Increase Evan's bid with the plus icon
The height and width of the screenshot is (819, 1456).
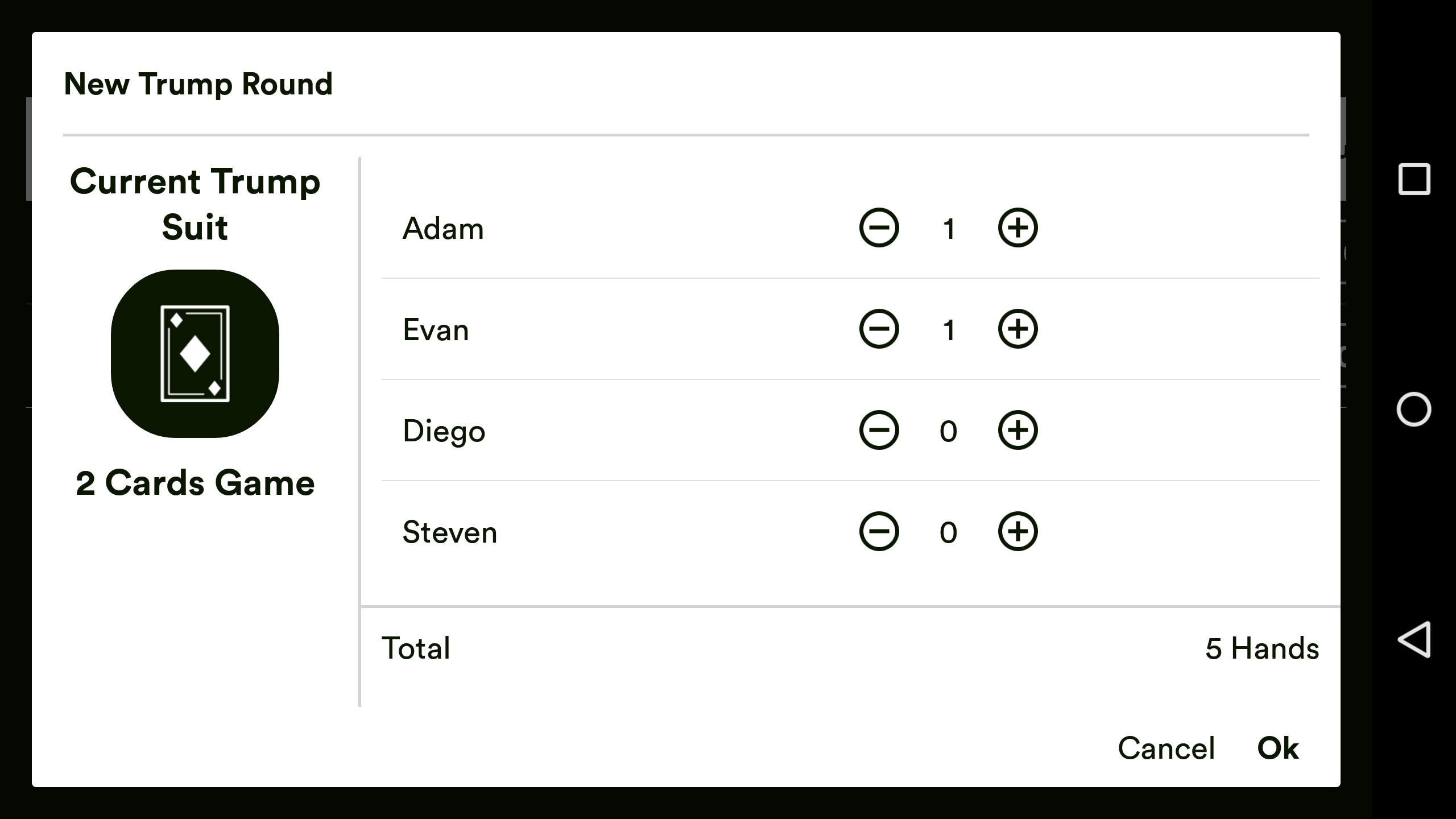coord(1018,329)
